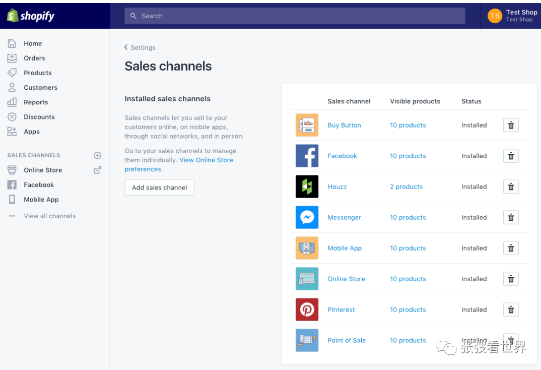Screen dimensions: 541x370
Task: Click the Shopify logo
Action: point(31,16)
